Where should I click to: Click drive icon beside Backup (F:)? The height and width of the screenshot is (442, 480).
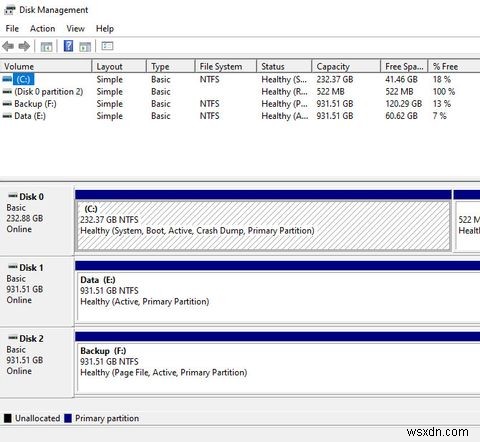pyautogui.click(x=7, y=104)
